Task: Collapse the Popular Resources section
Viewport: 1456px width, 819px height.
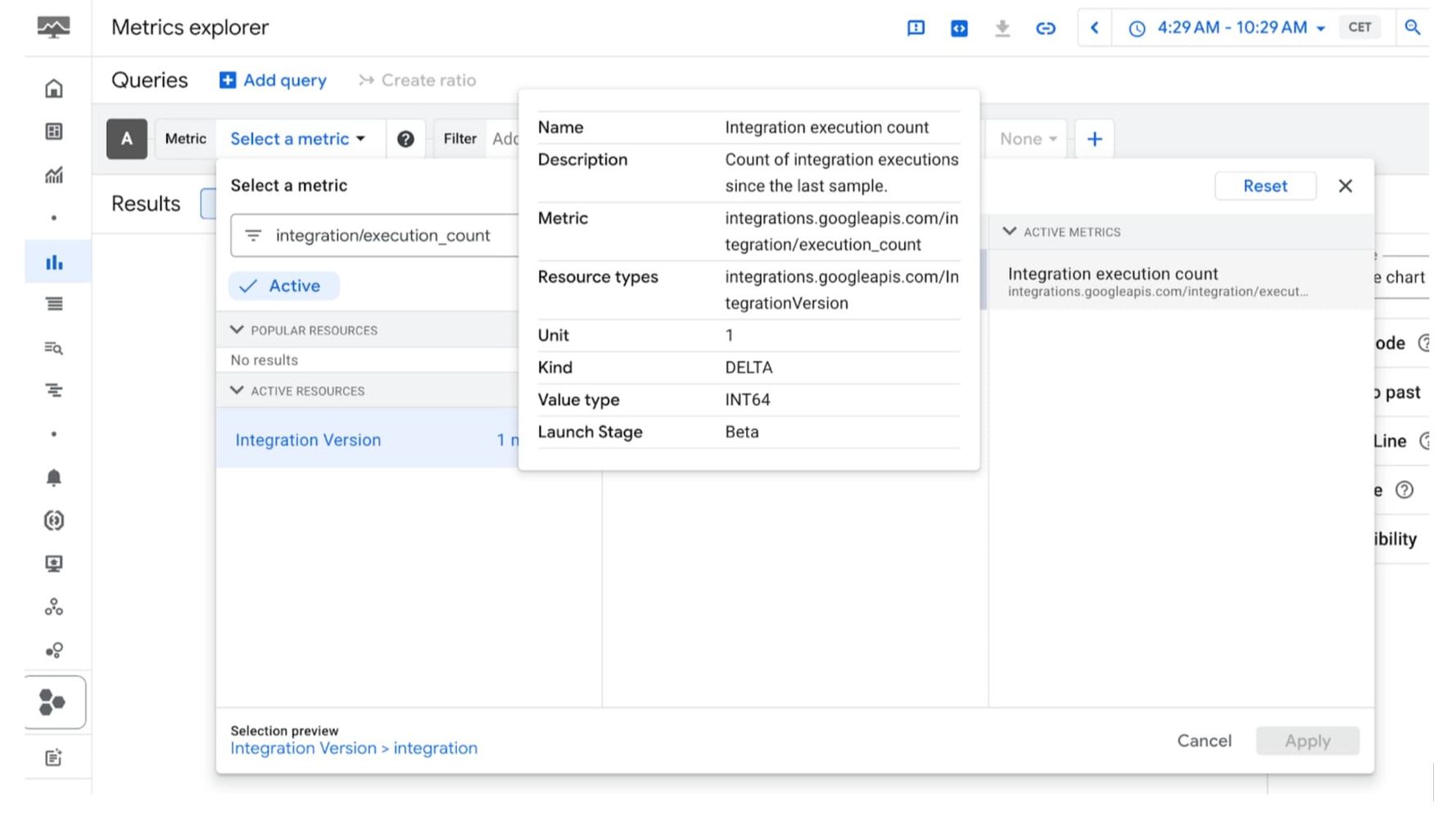Action: coord(237,329)
